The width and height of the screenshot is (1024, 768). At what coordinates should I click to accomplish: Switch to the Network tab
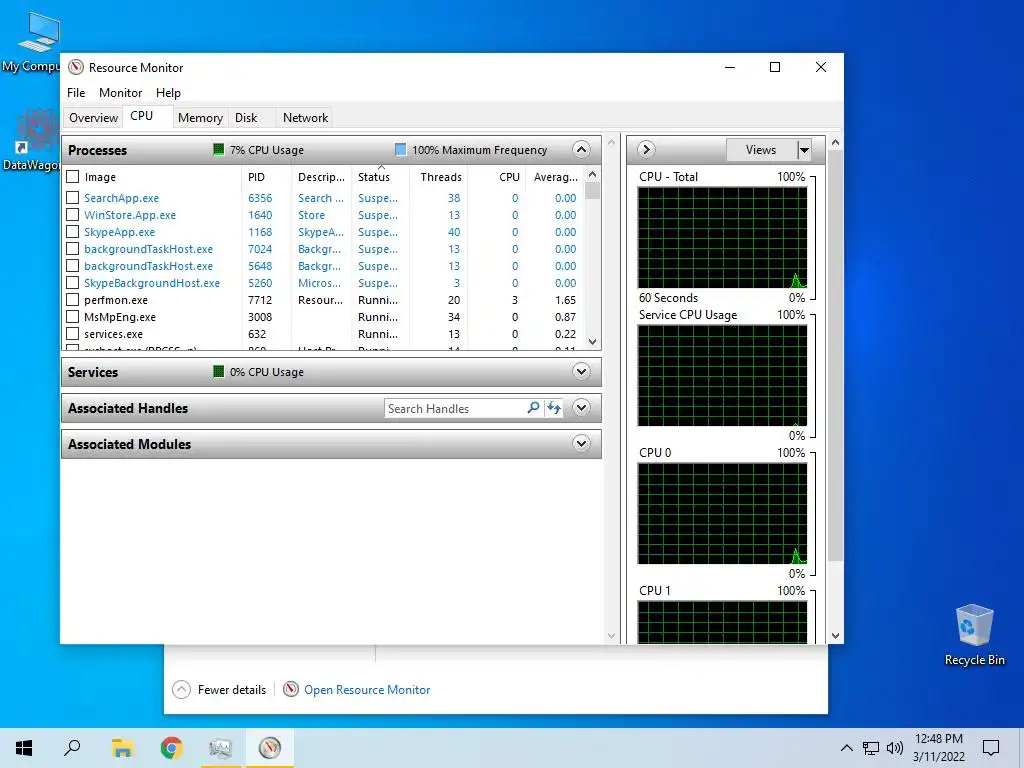(x=305, y=118)
